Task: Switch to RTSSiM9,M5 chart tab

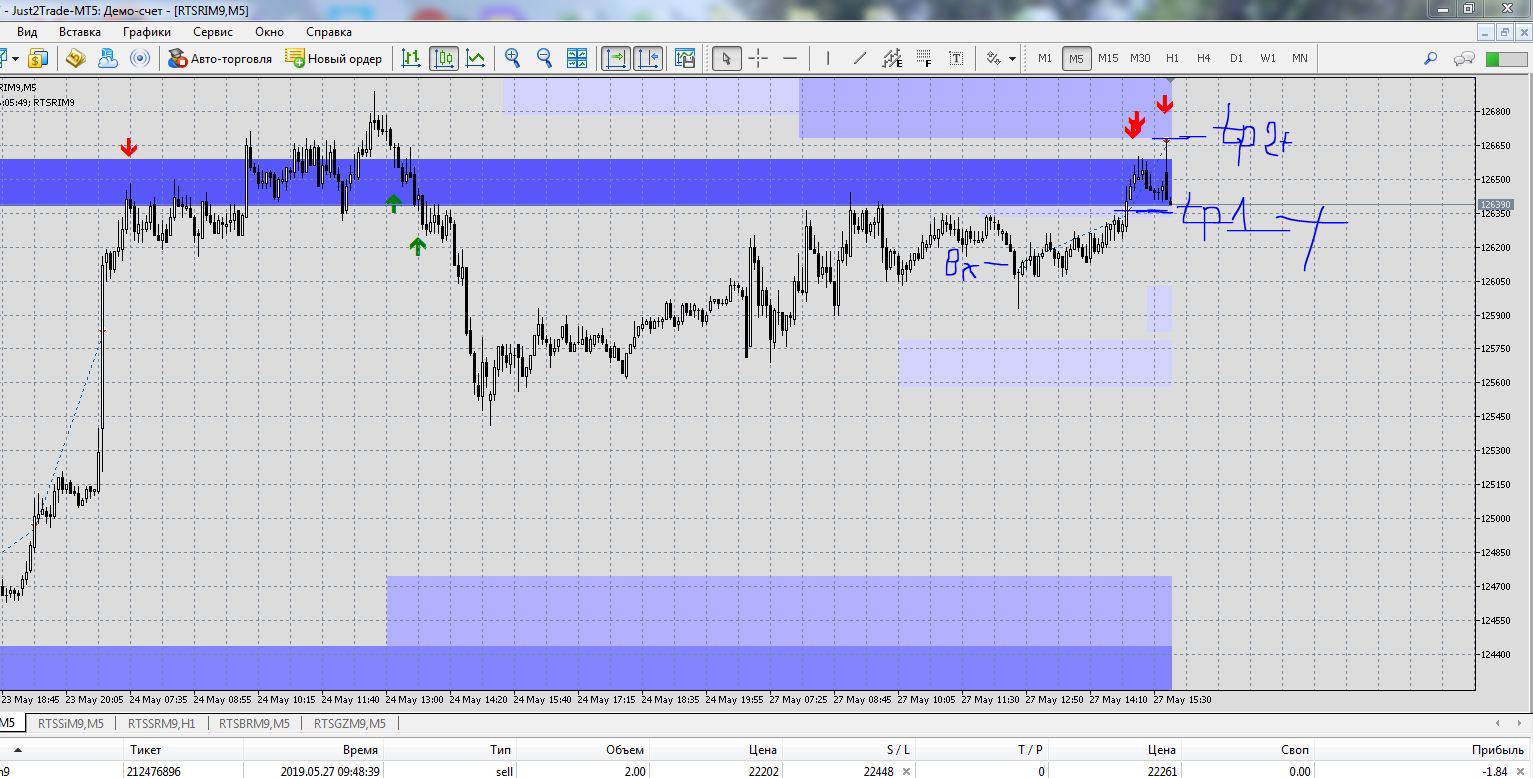Action: (70, 723)
